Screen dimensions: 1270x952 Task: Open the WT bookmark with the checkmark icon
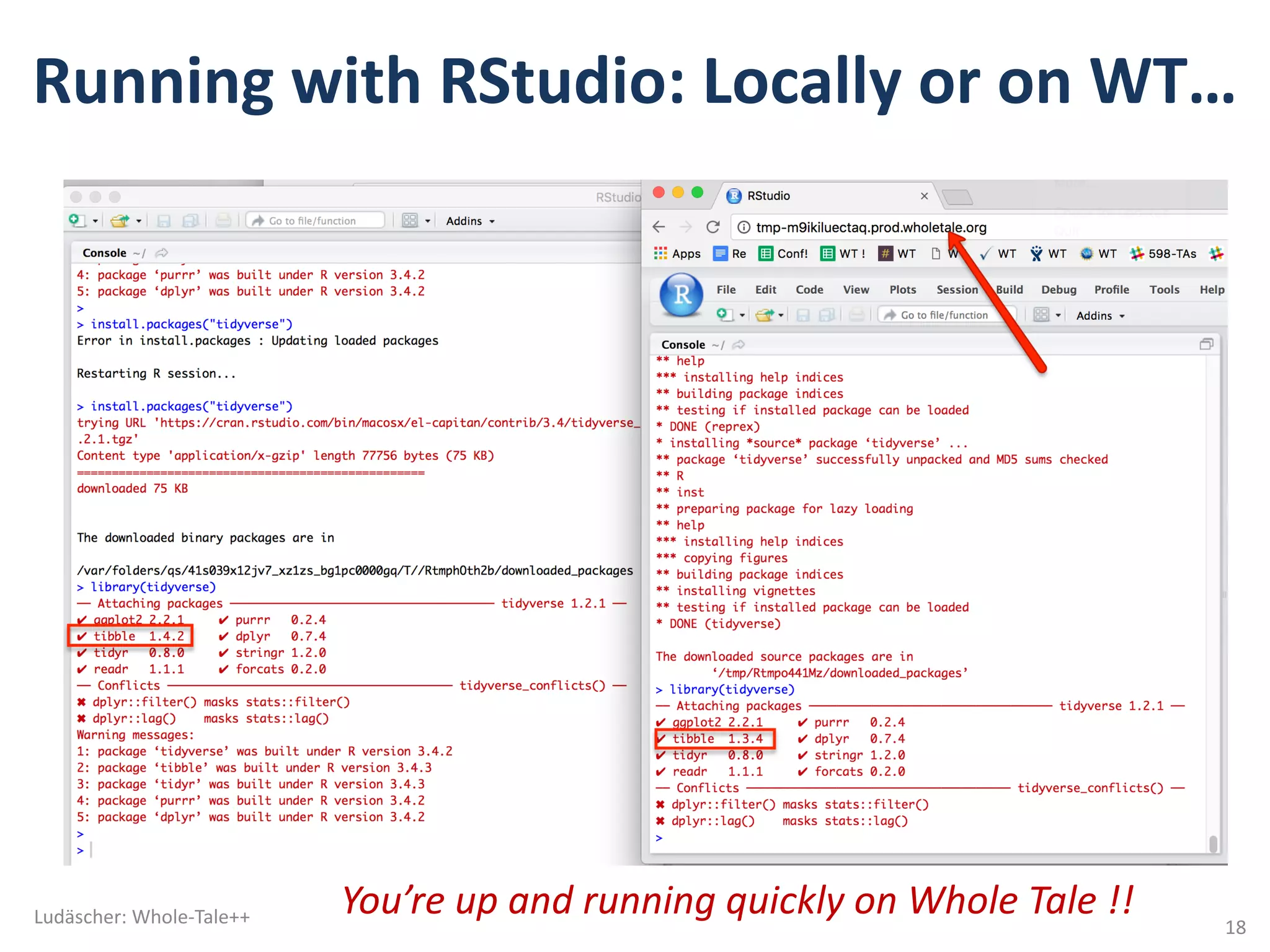tap(998, 253)
